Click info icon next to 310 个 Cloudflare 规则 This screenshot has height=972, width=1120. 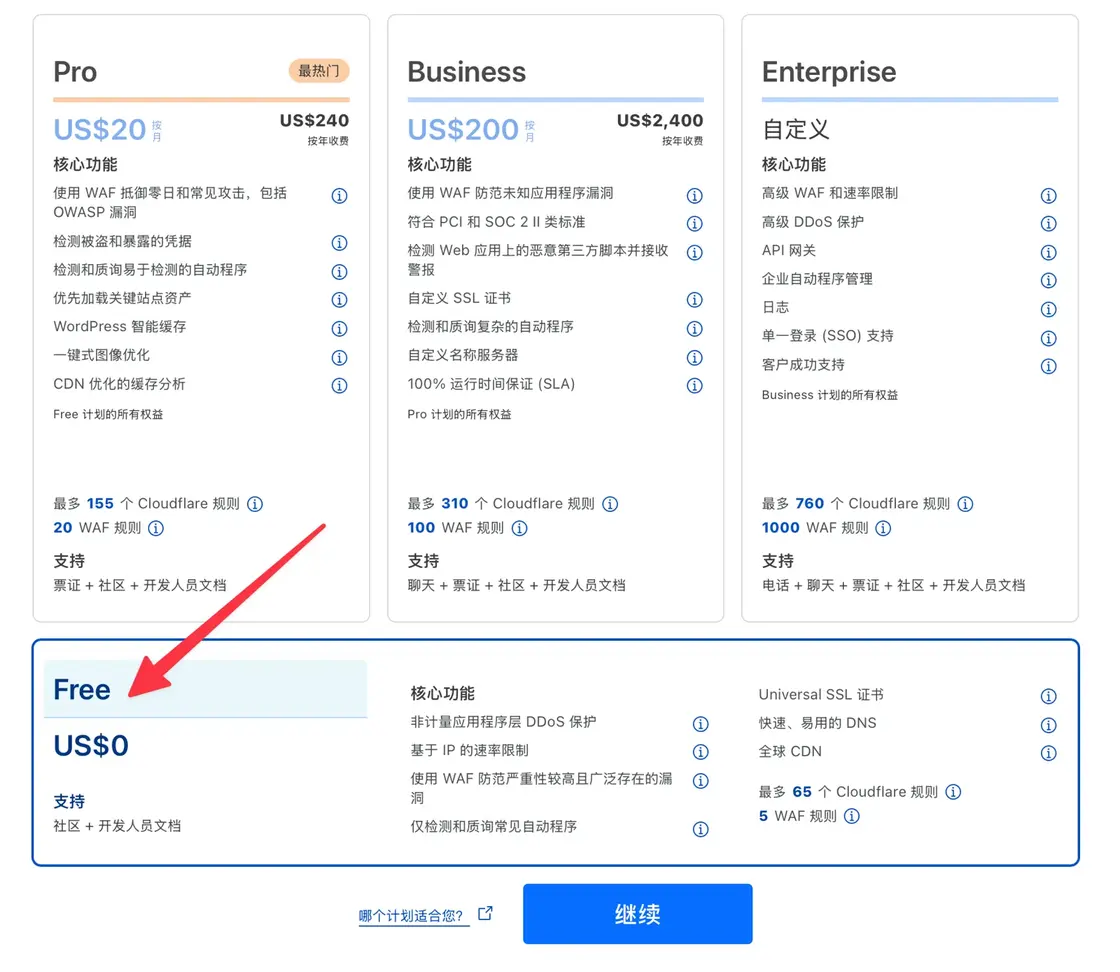tap(610, 504)
